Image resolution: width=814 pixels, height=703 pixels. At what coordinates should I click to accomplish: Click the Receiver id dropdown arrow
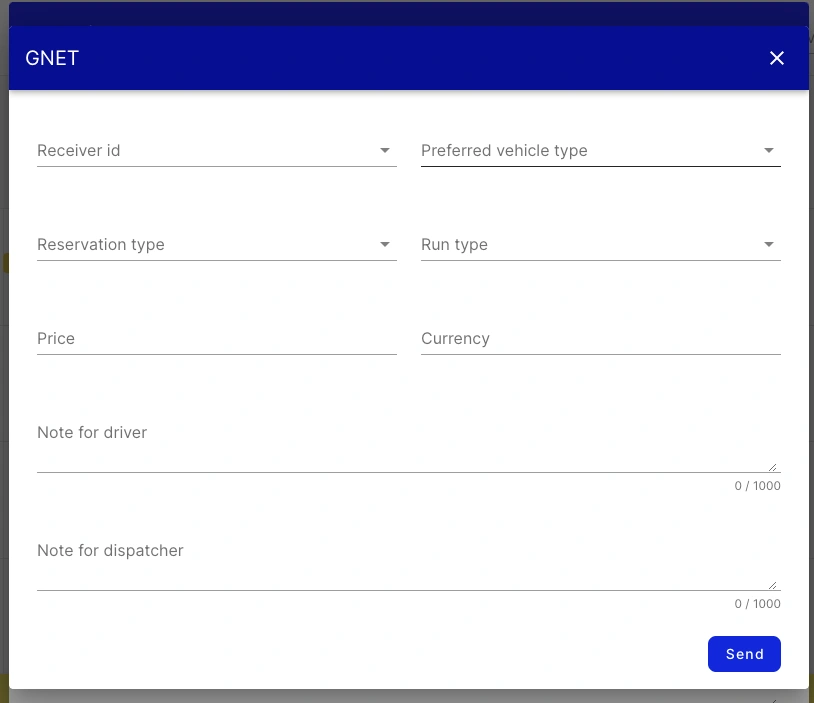click(385, 150)
